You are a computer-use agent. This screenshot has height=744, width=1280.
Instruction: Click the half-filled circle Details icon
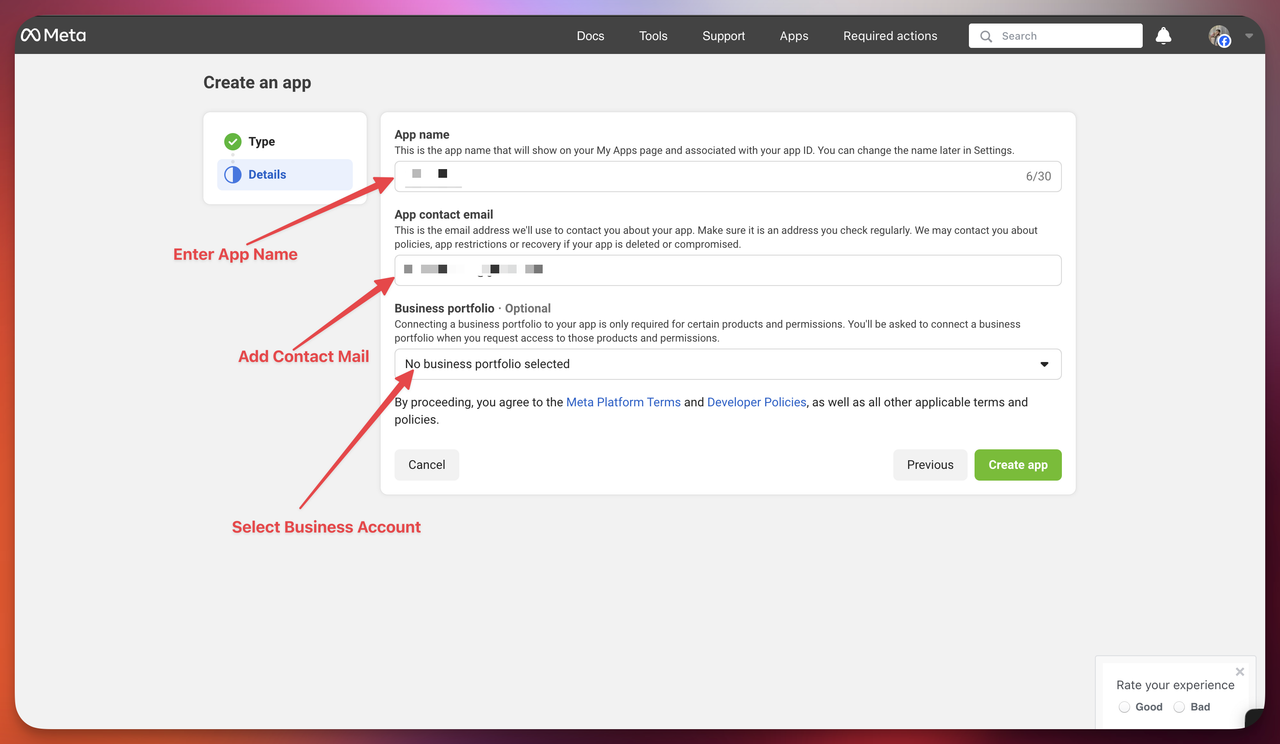(x=233, y=175)
